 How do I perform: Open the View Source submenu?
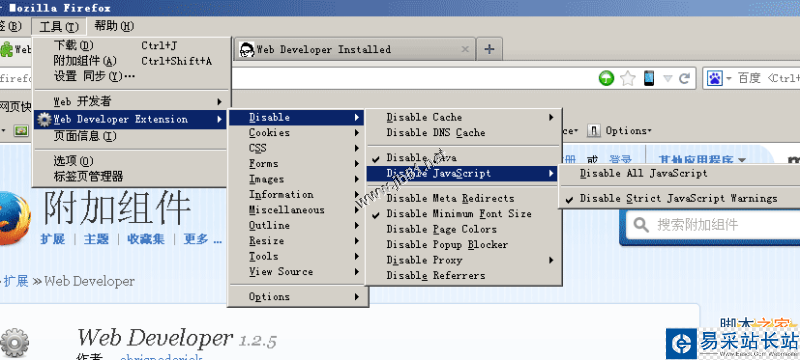[296, 271]
